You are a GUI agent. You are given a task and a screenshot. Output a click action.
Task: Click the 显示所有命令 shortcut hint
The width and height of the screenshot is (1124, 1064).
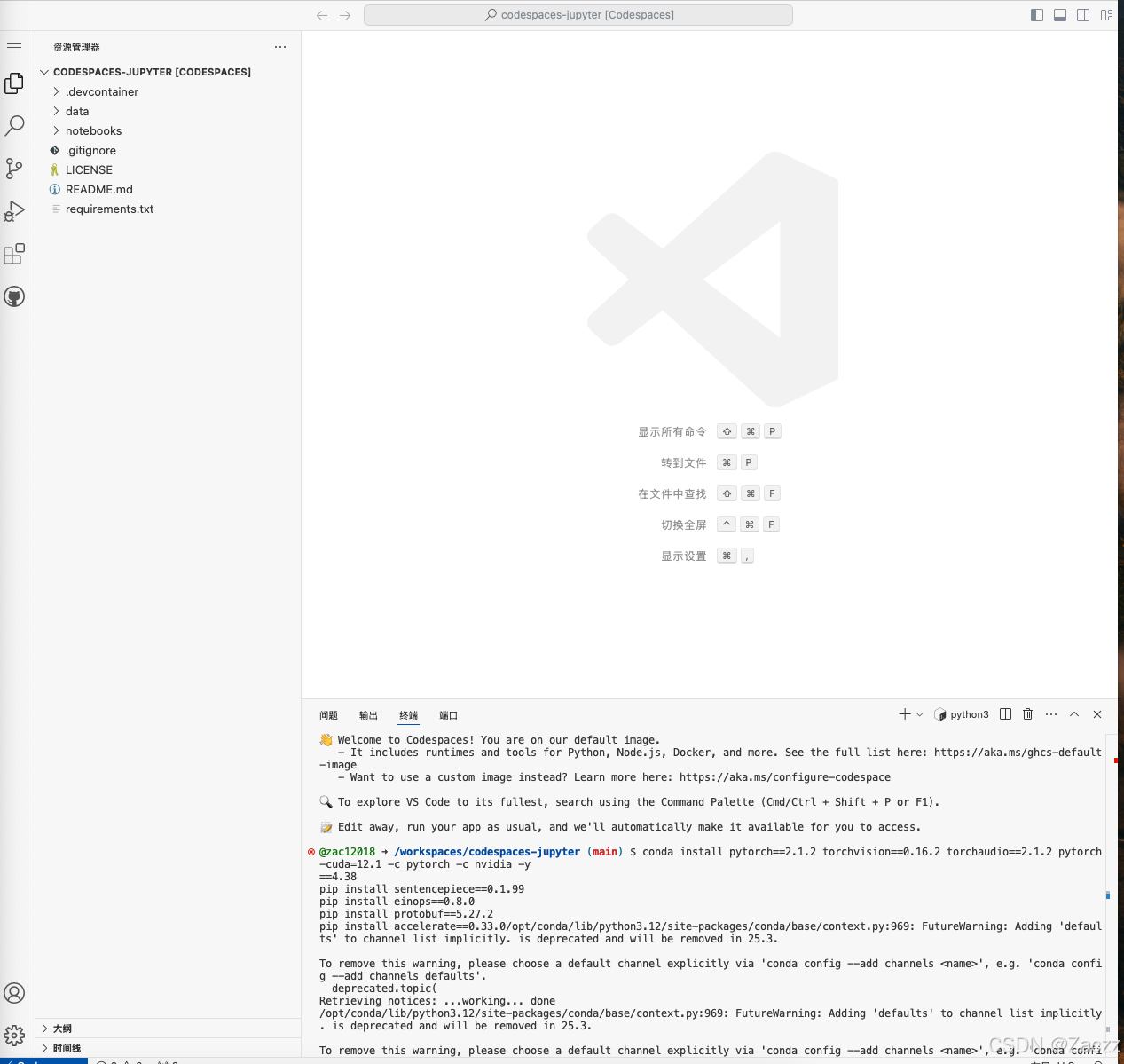tap(672, 432)
